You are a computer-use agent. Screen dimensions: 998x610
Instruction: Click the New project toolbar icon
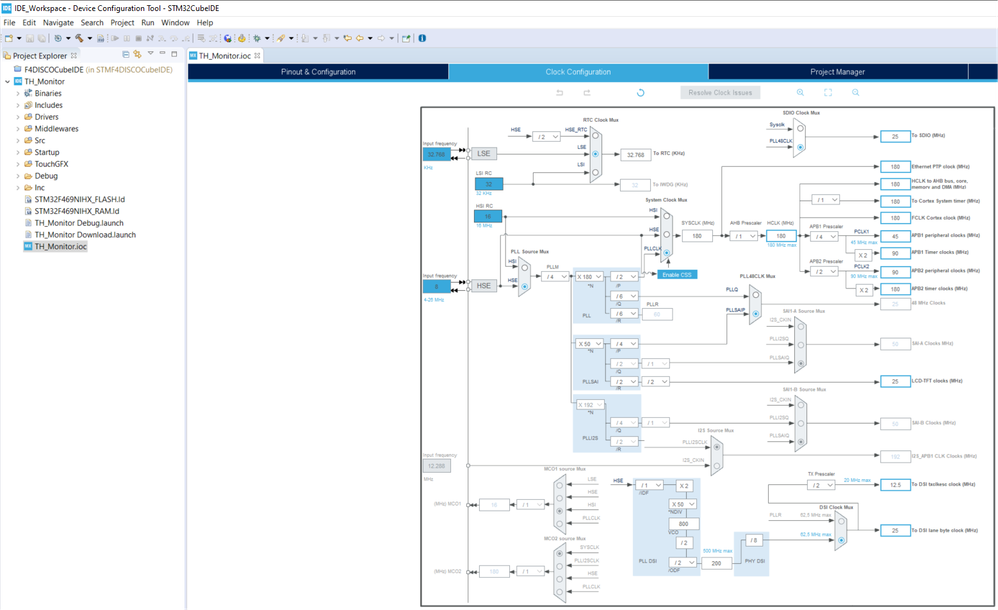tap(9, 38)
